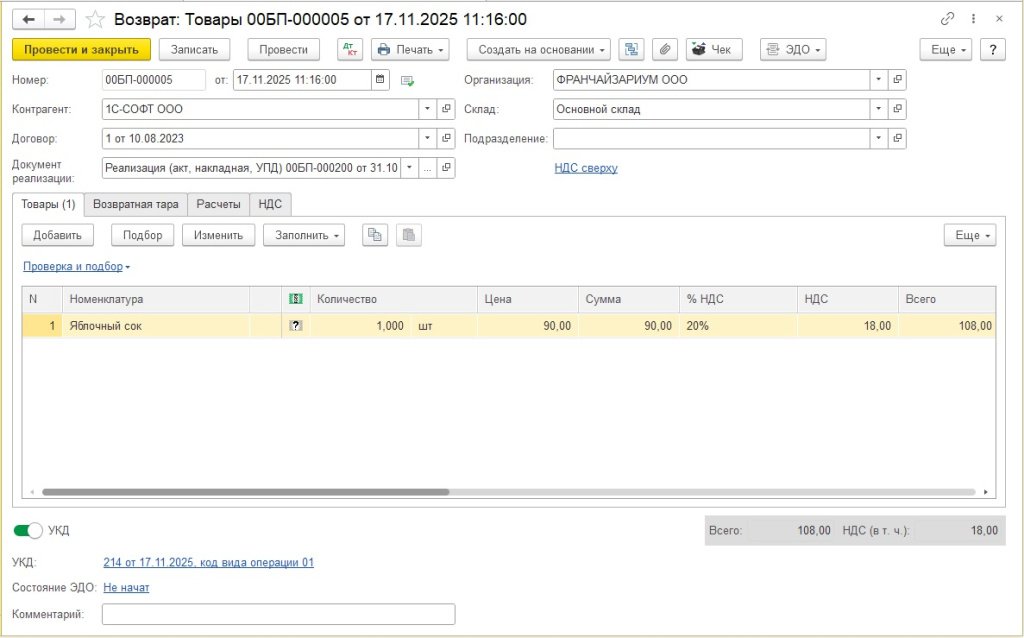Open attached files paperclip icon
1024x638 pixels.
664,50
